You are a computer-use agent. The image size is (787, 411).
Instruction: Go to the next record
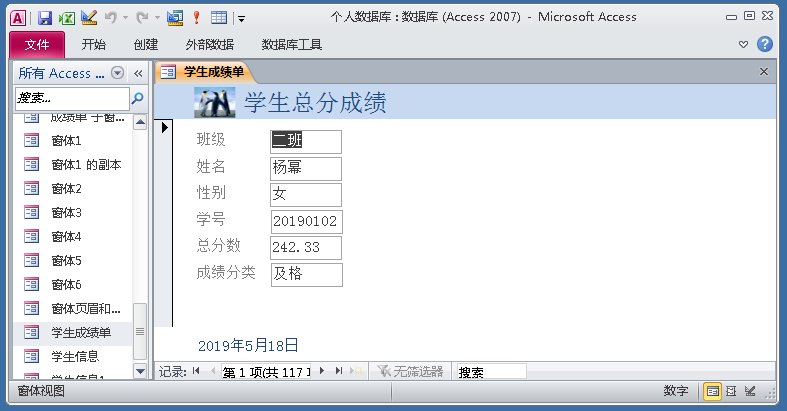pos(322,371)
